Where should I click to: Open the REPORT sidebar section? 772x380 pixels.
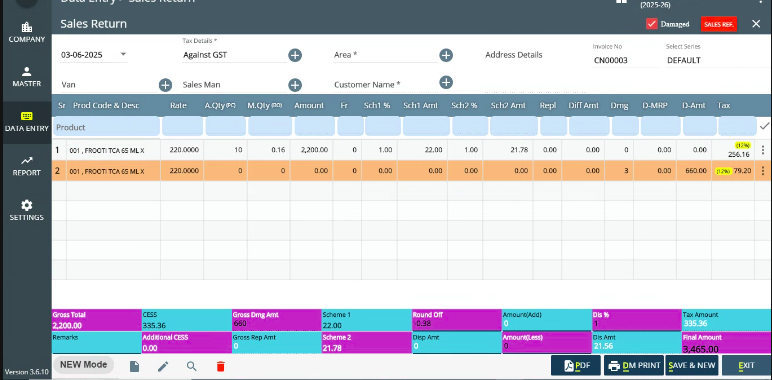27,166
